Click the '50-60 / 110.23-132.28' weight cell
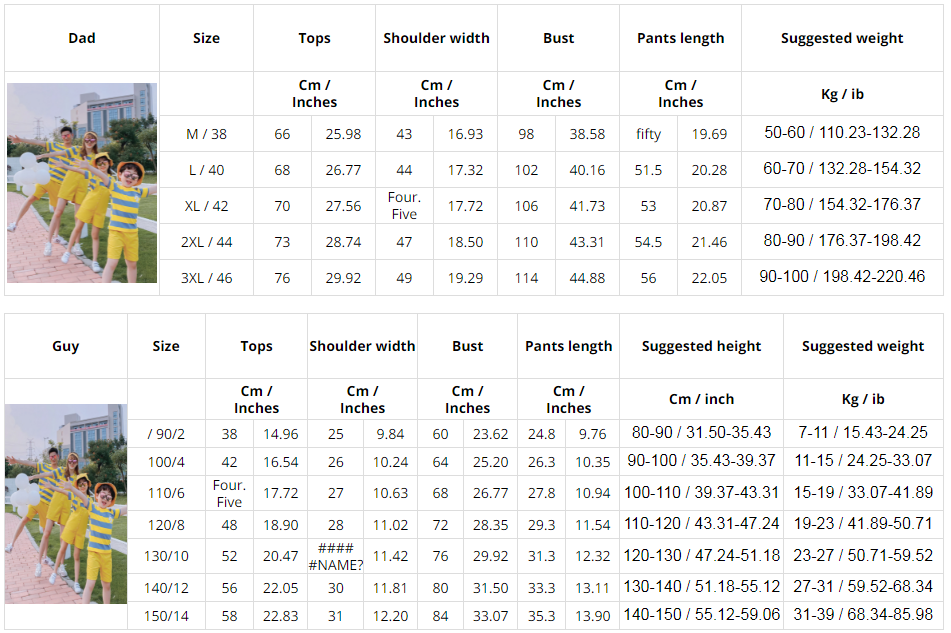The height and width of the screenshot is (633, 951). [x=842, y=133]
